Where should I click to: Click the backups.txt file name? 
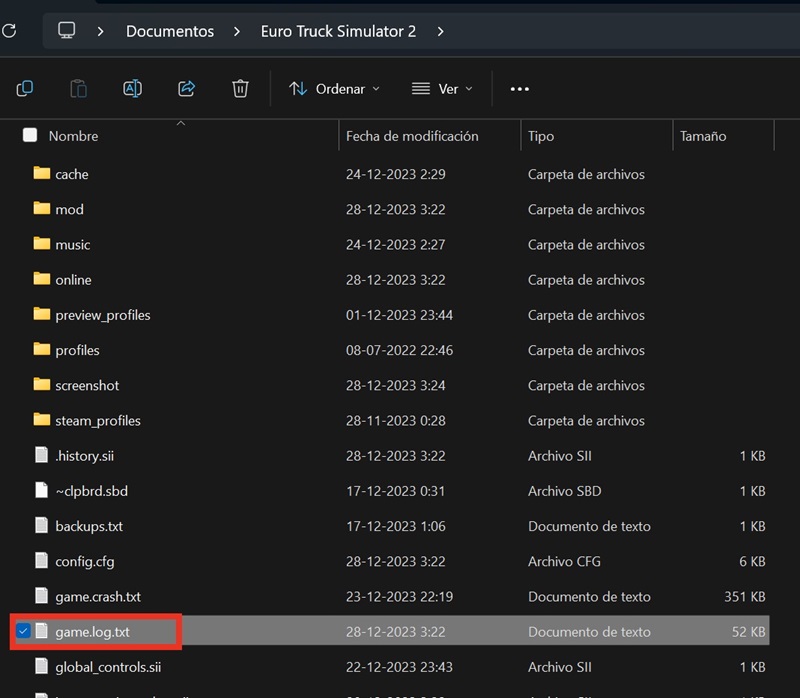[x=89, y=527]
